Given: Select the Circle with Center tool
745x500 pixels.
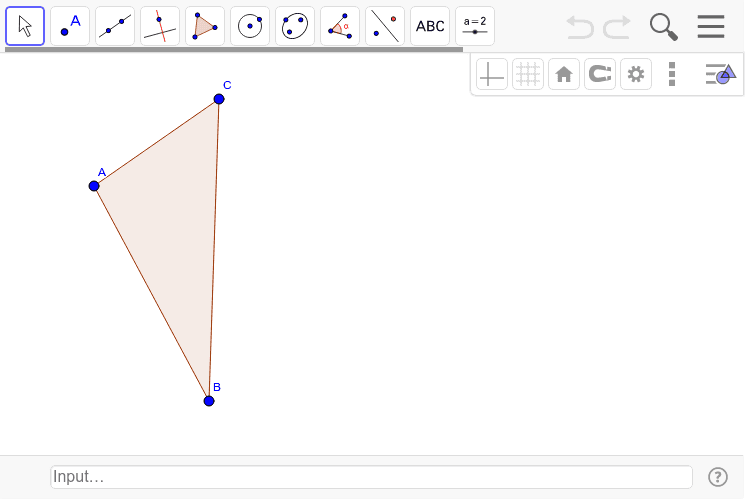Looking at the screenshot, I should coord(250,26).
